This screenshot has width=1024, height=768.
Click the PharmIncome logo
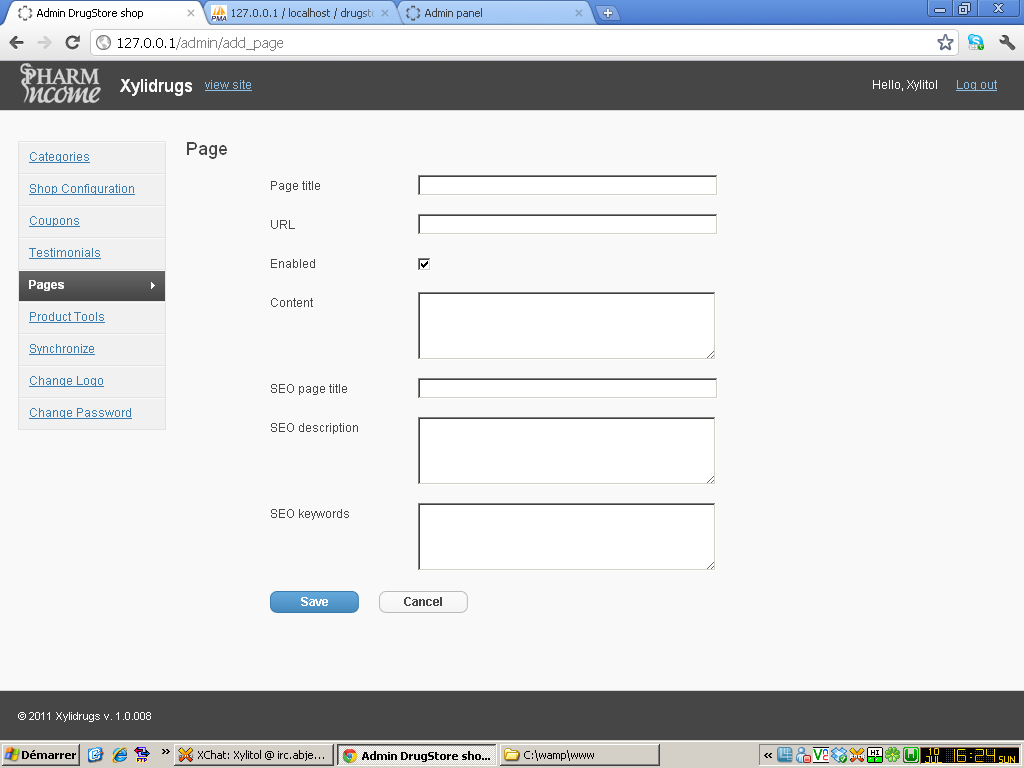60,84
